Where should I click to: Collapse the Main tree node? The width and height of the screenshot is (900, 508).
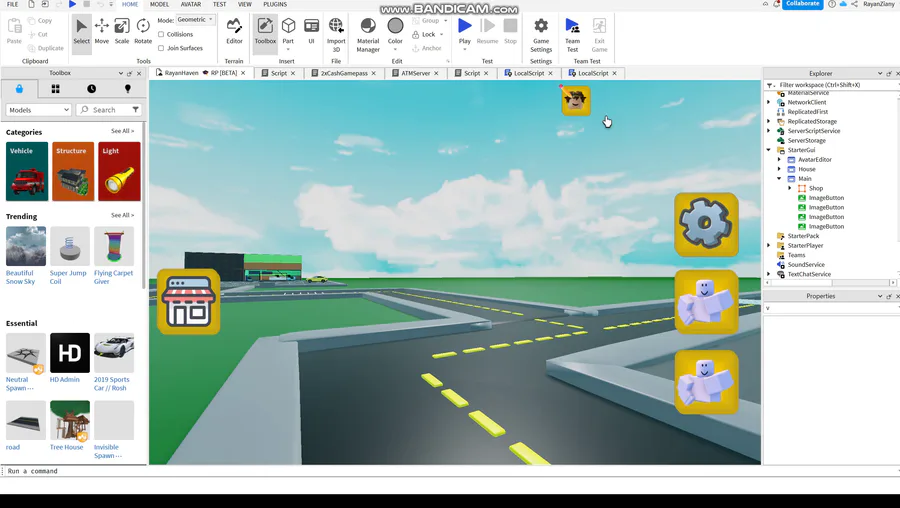coord(779,179)
